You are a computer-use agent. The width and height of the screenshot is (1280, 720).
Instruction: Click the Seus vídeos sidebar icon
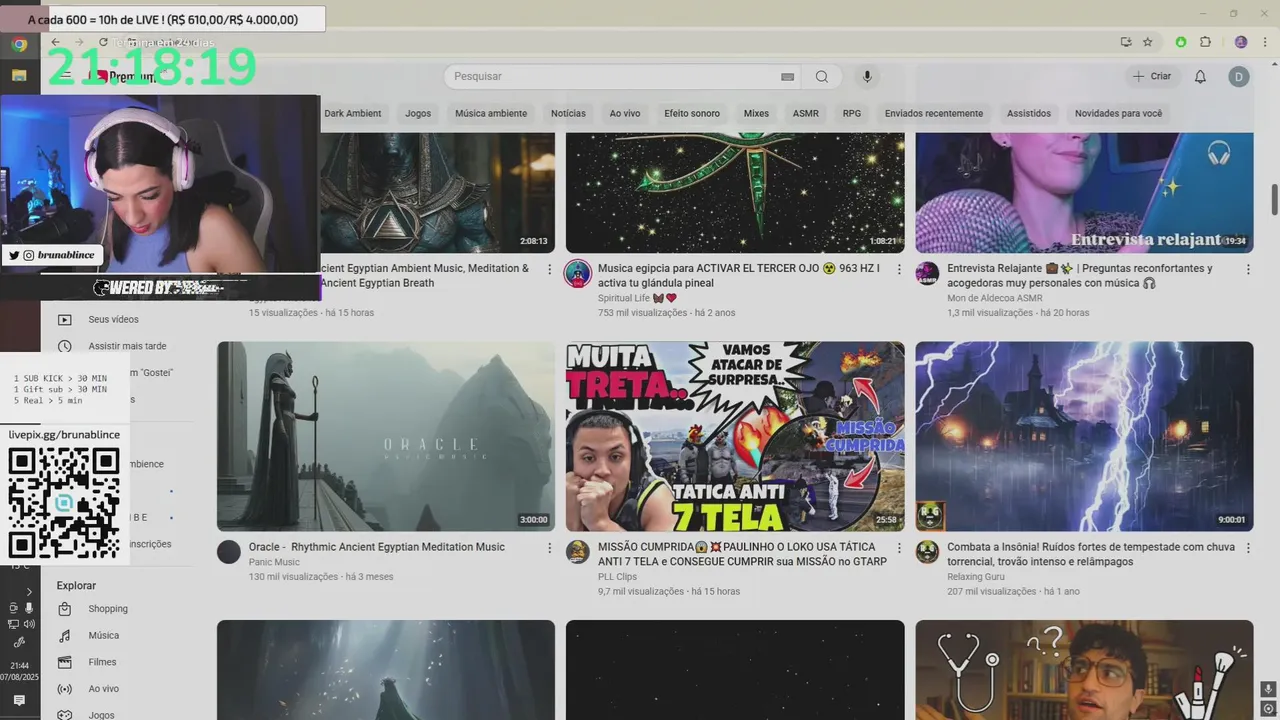65,320
